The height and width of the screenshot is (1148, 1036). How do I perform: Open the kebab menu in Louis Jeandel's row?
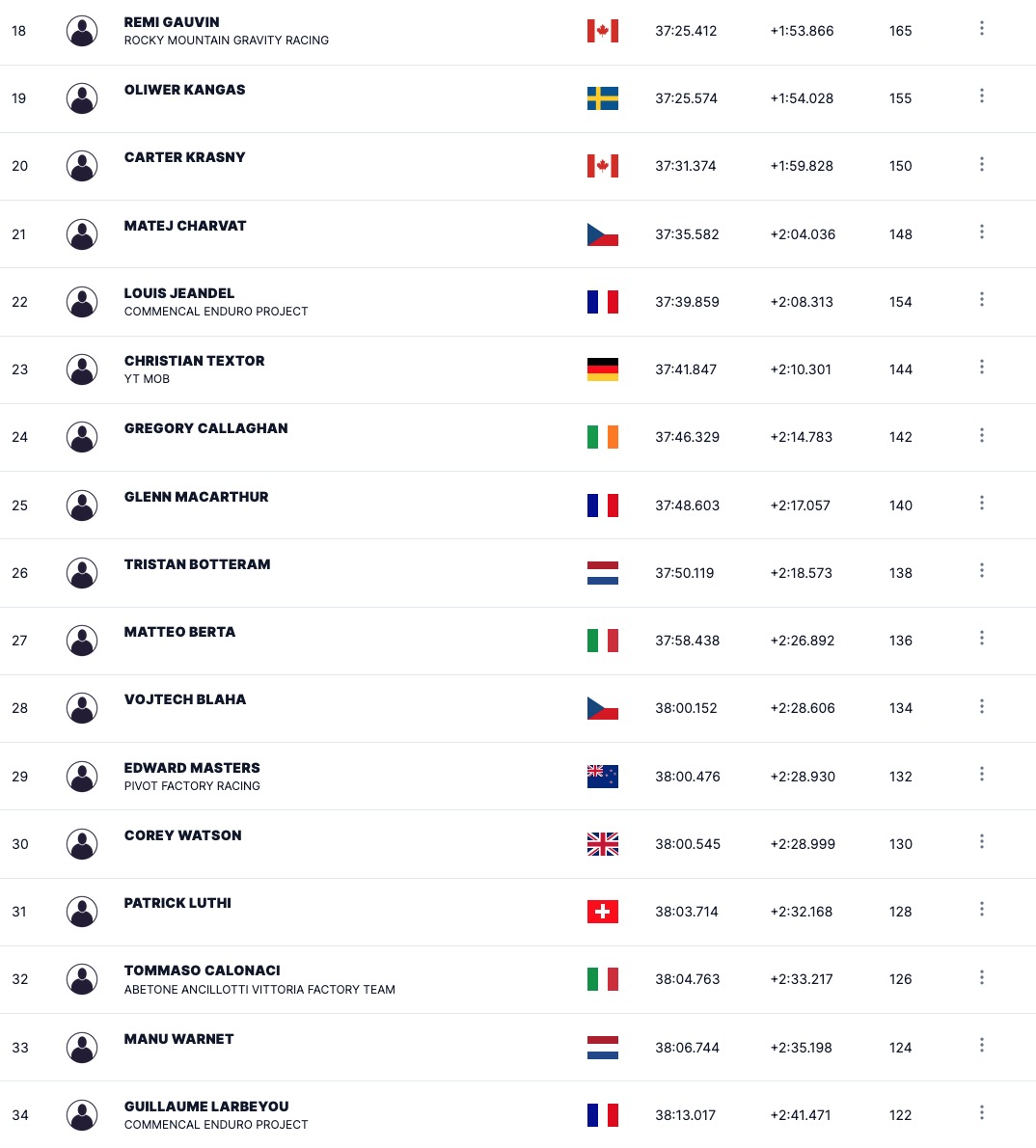point(982,299)
